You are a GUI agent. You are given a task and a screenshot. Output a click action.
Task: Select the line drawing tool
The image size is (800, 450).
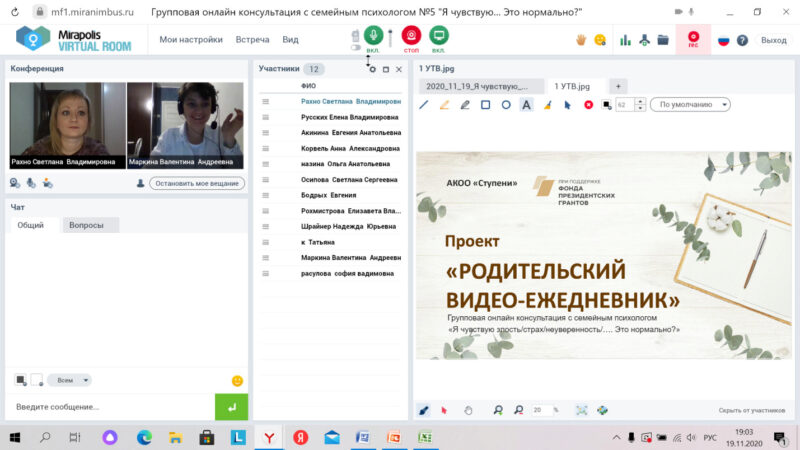coord(423,105)
